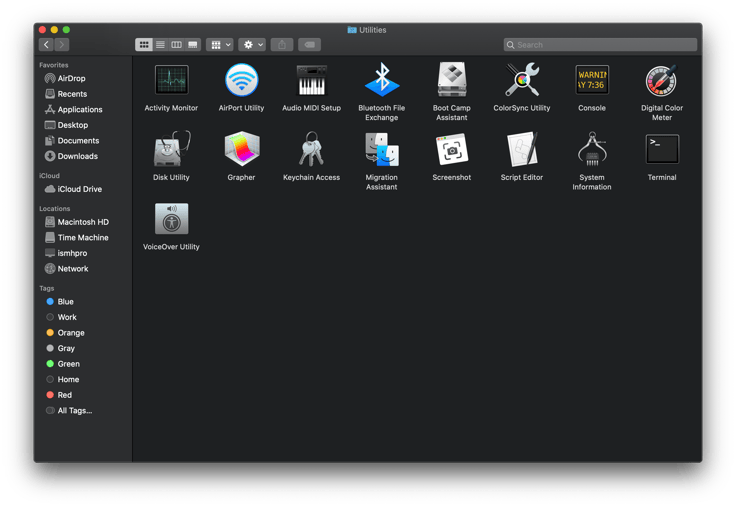Open Disk Utility icon
This screenshot has height=507, width=736.
coord(171,149)
